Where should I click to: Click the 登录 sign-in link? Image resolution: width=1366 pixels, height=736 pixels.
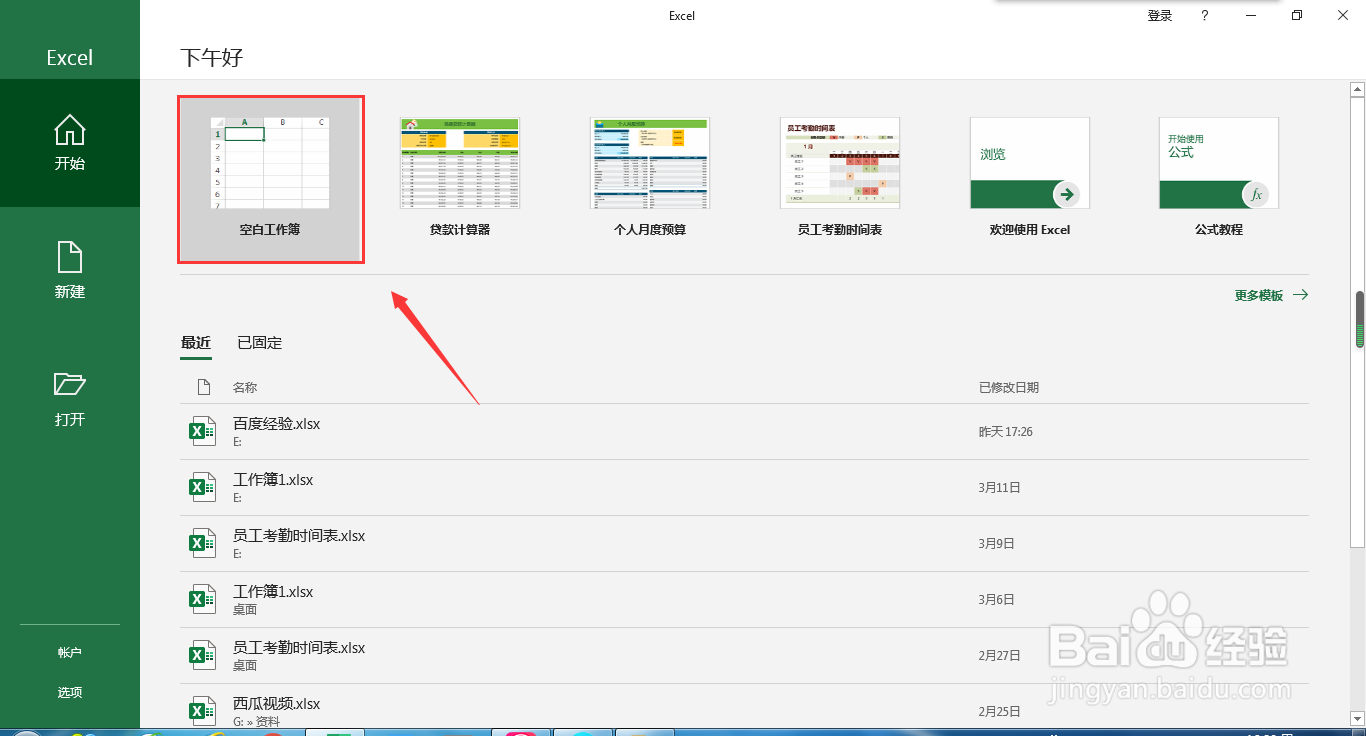tap(1160, 16)
